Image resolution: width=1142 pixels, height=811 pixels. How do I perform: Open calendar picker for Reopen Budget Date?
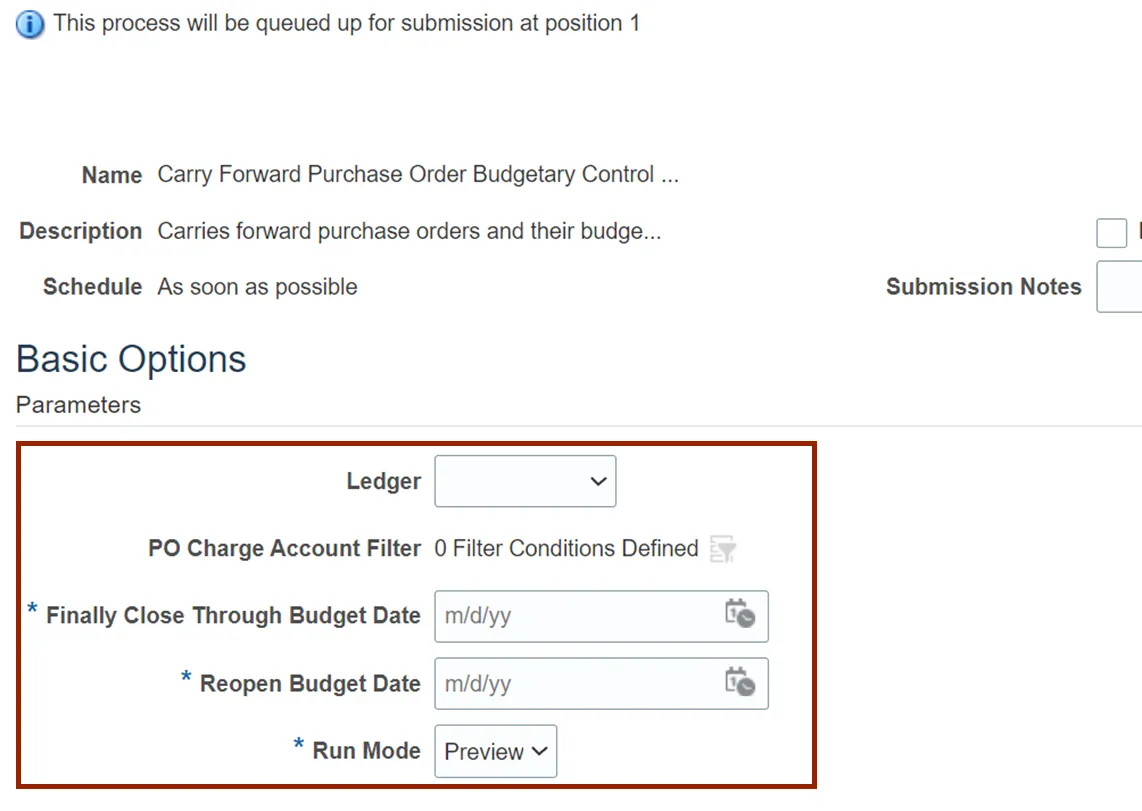click(740, 682)
